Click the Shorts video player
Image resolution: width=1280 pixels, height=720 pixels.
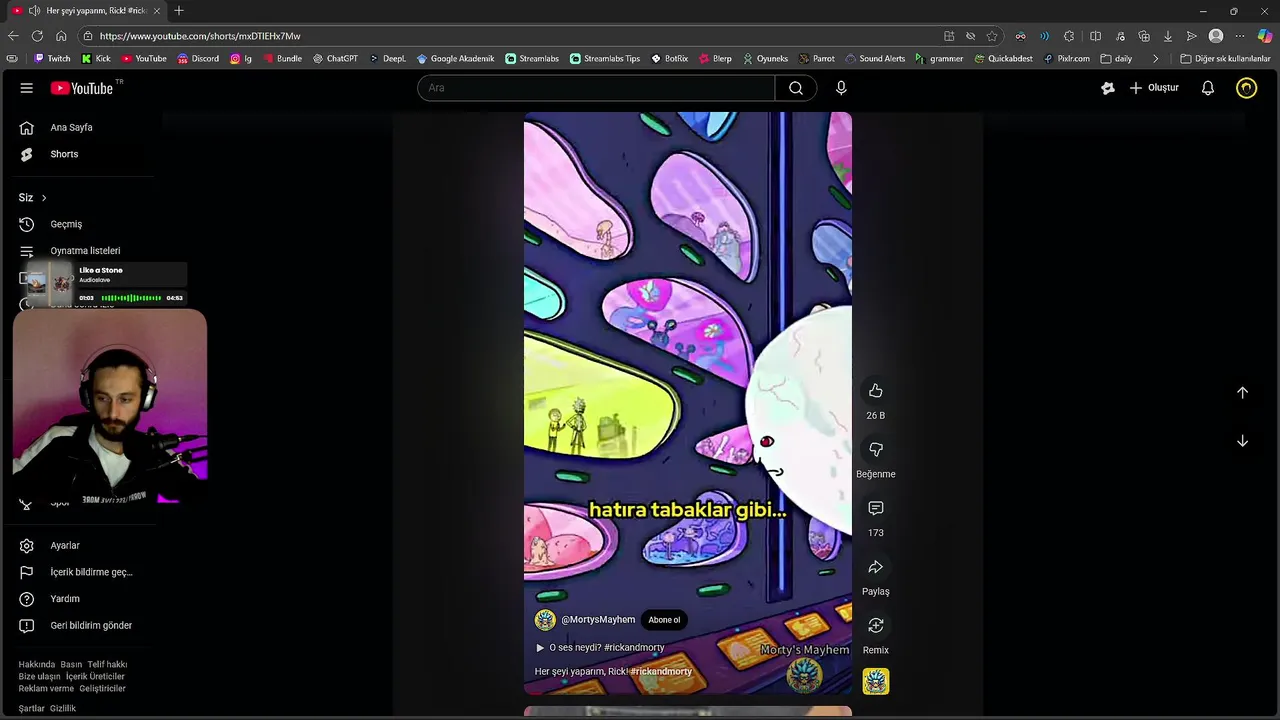[x=688, y=403]
